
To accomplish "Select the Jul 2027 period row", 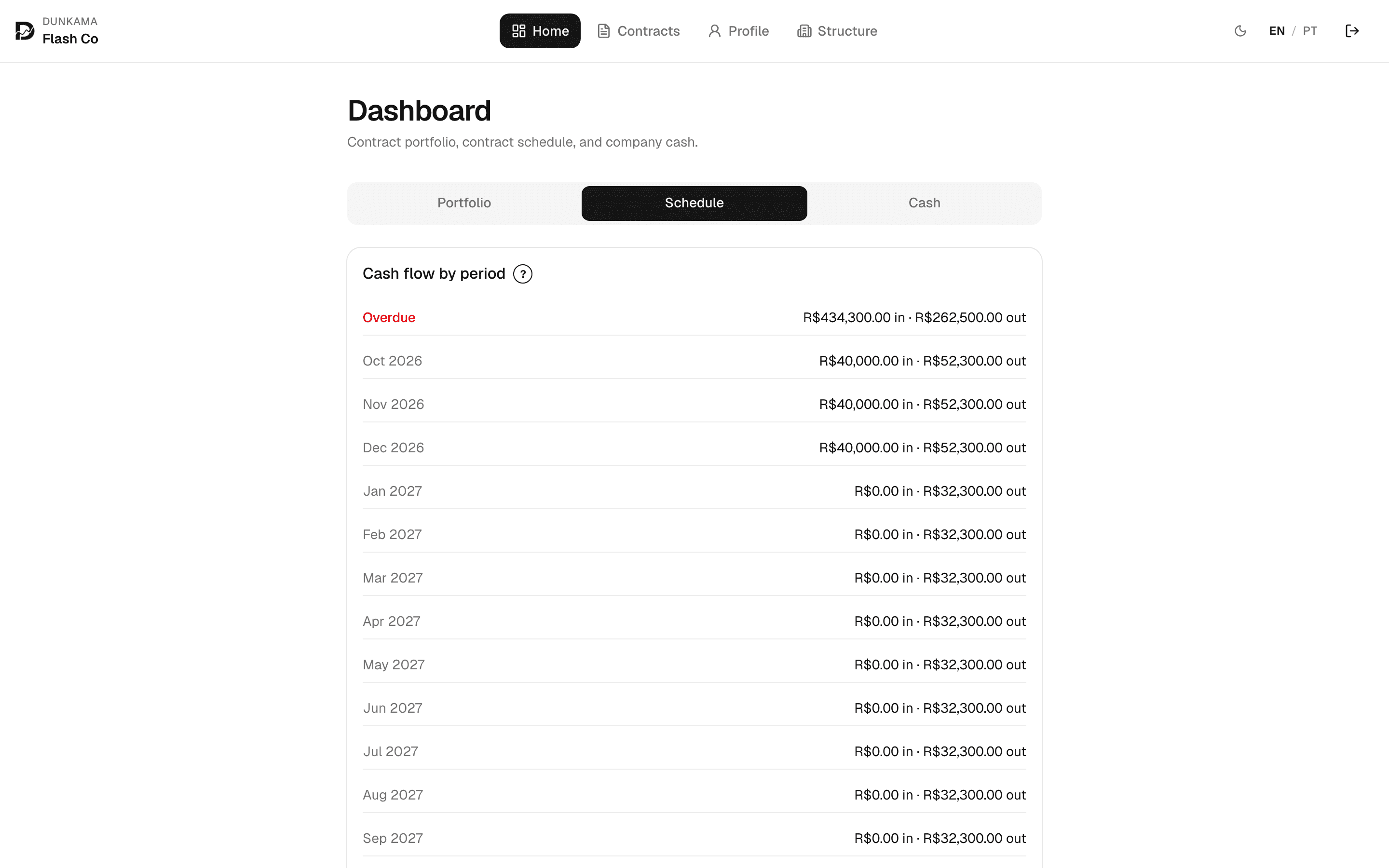I will coord(694,751).
